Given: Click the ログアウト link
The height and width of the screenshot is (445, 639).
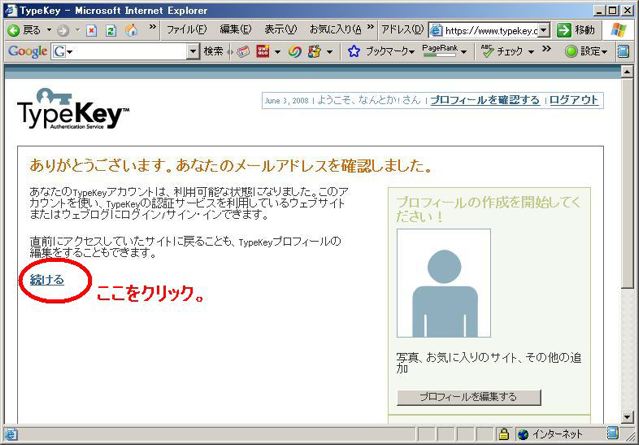Looking at the screenshot, I should [x=574, y=100].
